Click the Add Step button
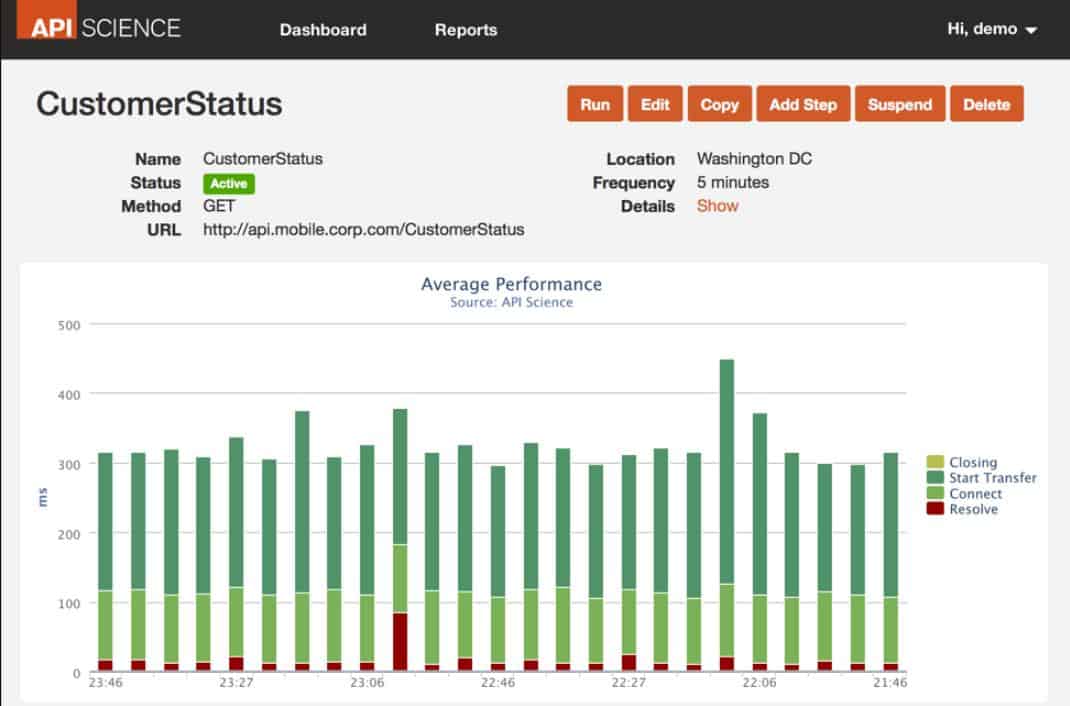Screen dimensions: 1070x706 (x=803, y=104)
